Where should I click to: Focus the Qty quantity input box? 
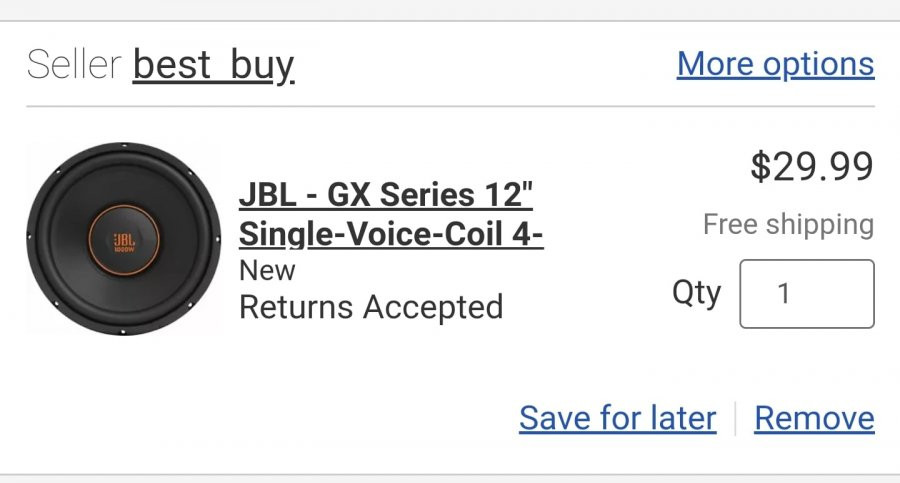click(x=807, y=294)
